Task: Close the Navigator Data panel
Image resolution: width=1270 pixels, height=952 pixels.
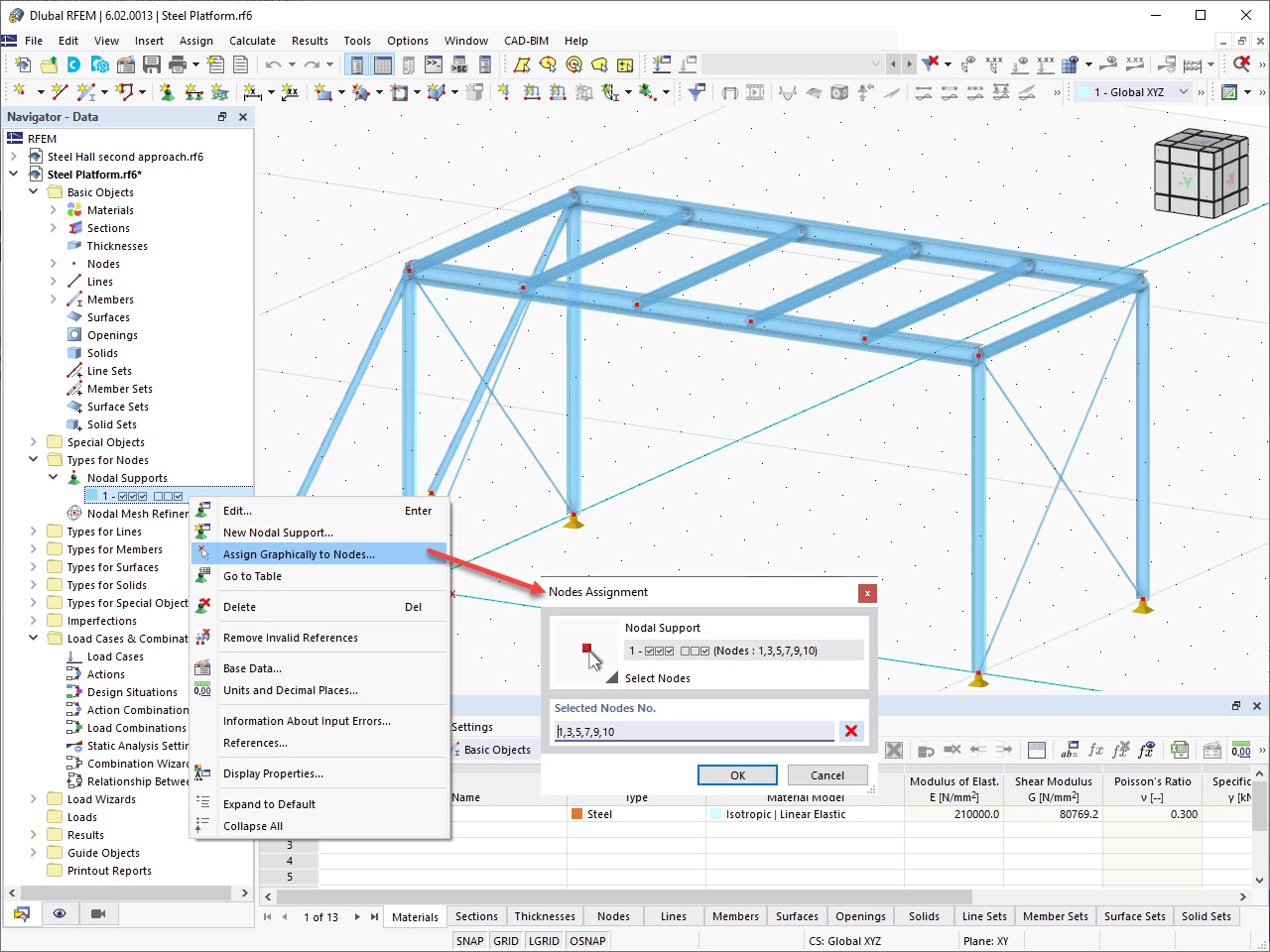Action: [242, 117]
